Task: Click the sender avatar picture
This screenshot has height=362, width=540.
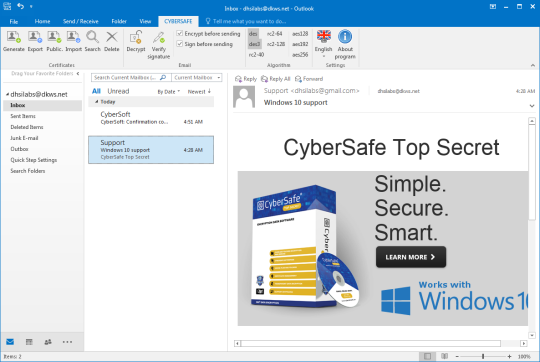Action: coord(244,97)
